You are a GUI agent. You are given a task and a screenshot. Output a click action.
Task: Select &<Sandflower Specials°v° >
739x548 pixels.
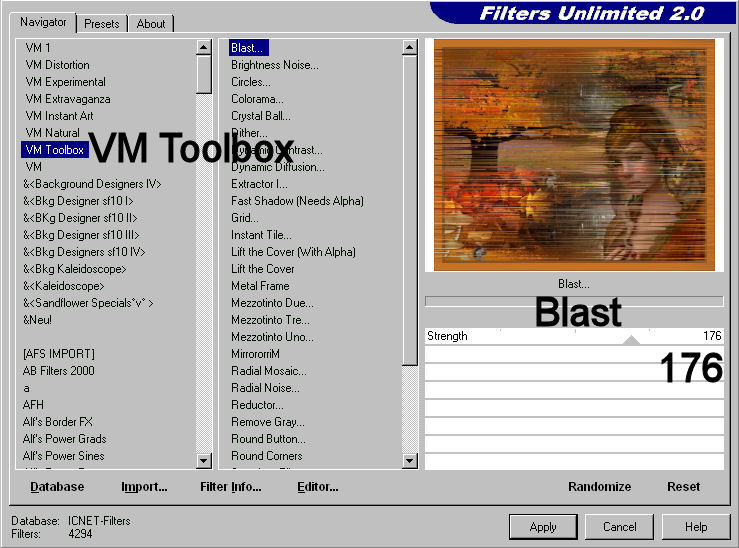coord(88,303)
